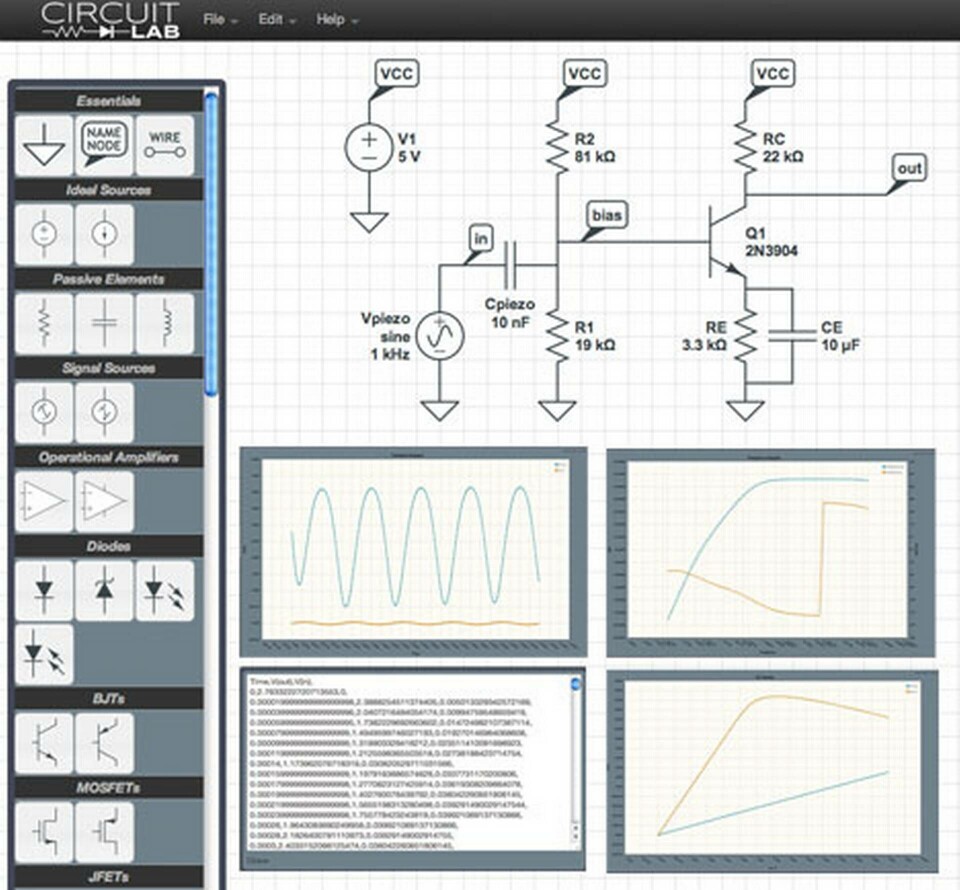960x890 pixels.
Task: Click the CSV data panel scrollbar
Action: coord(576,761)
